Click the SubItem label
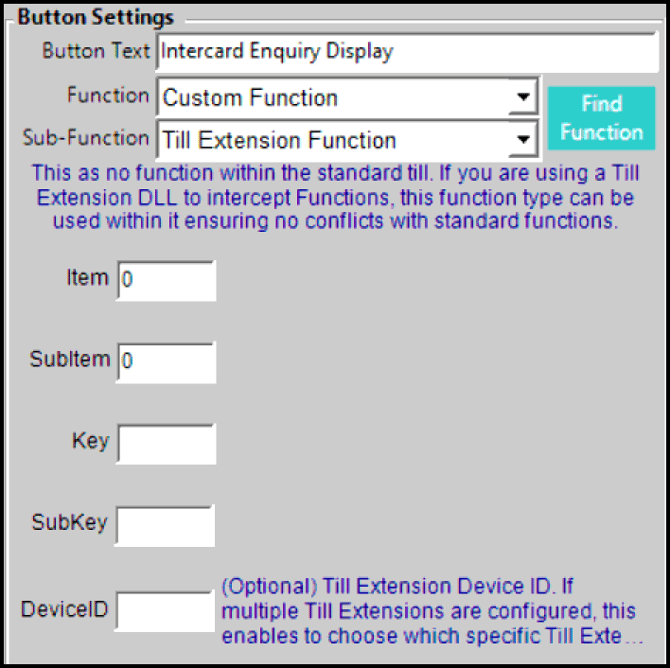 (x=70, y=360)
